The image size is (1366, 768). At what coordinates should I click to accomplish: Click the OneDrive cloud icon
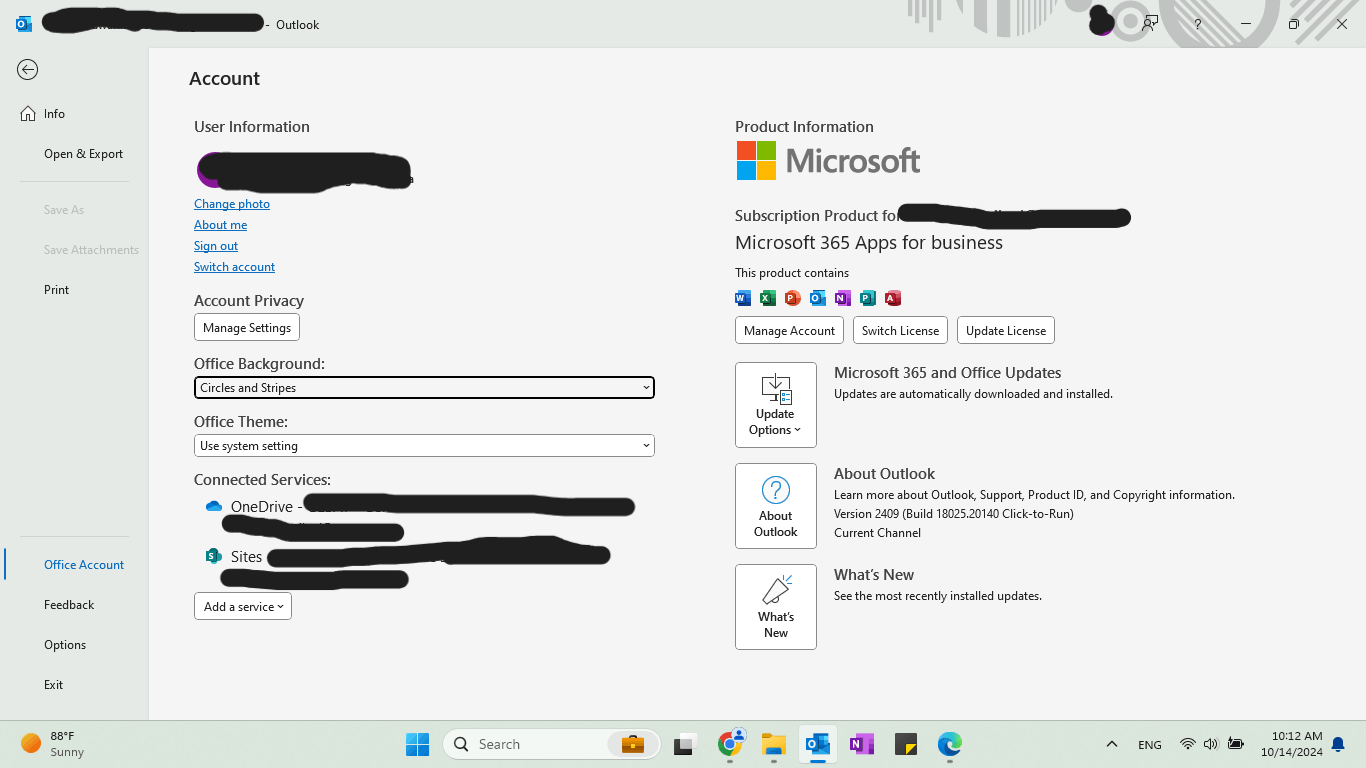(213, 506)
